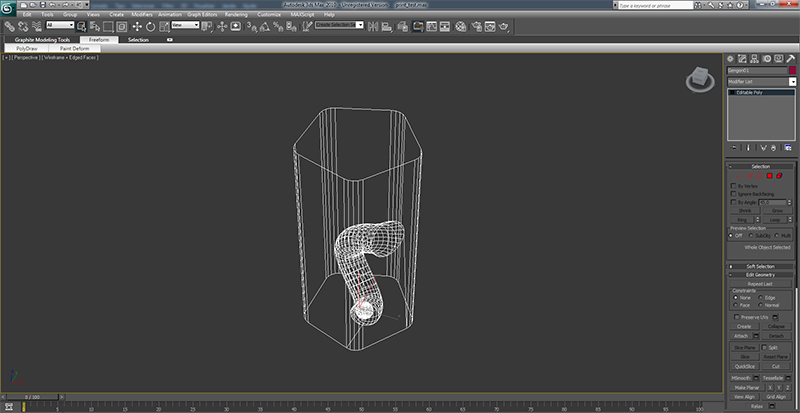Open the Modifiers menu
The height and width of the screenshot is (413, 800).
pos(142,14)
